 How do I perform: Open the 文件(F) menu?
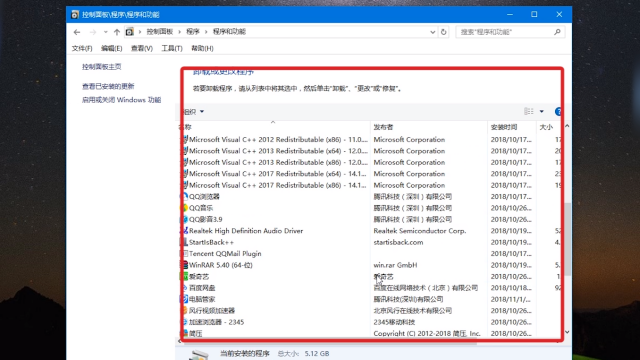coord(82,48)
